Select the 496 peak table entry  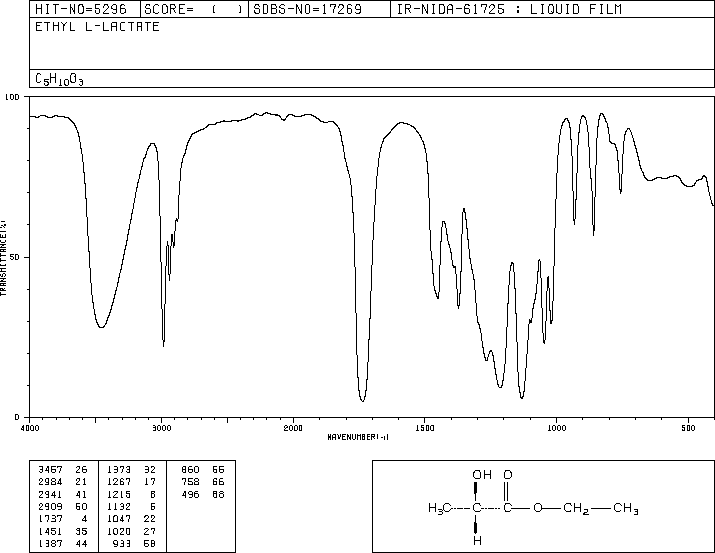(x=203, y=494)
